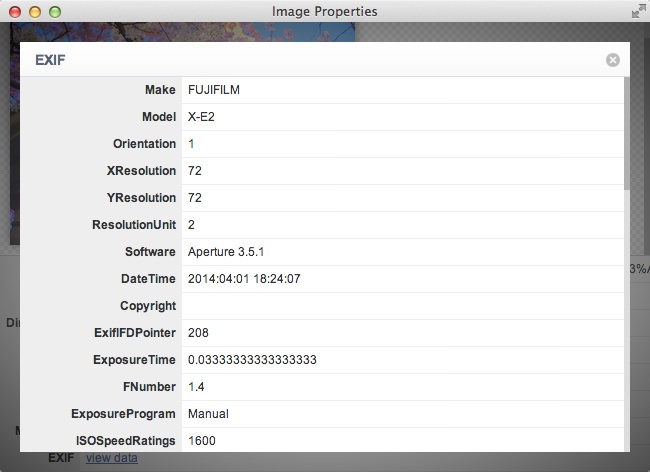This screenshot has width=650, height=472.
Task: Click the ExposureProgram field label
Action: coord(124,414)
